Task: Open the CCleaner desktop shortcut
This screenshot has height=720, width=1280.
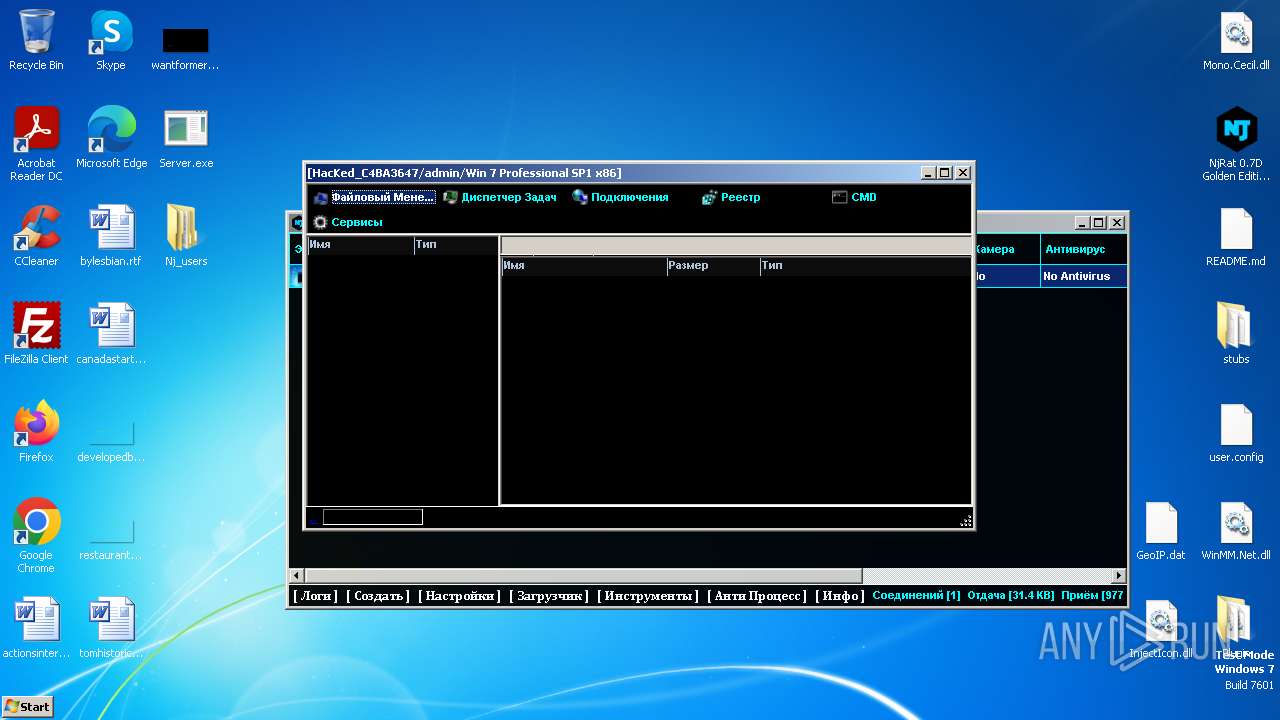Action: [36, 236]
